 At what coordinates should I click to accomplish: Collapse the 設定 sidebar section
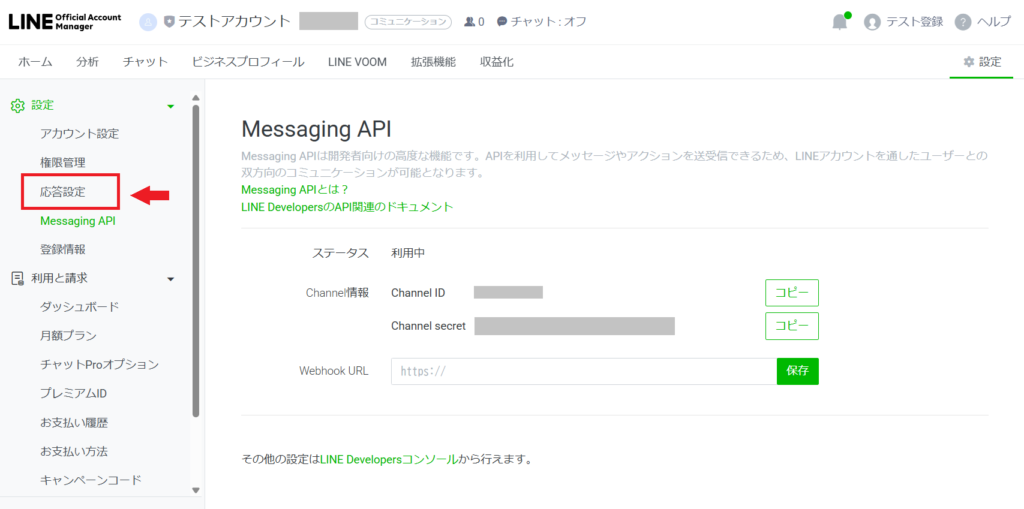pyautogui.click(x=171, y=106)
